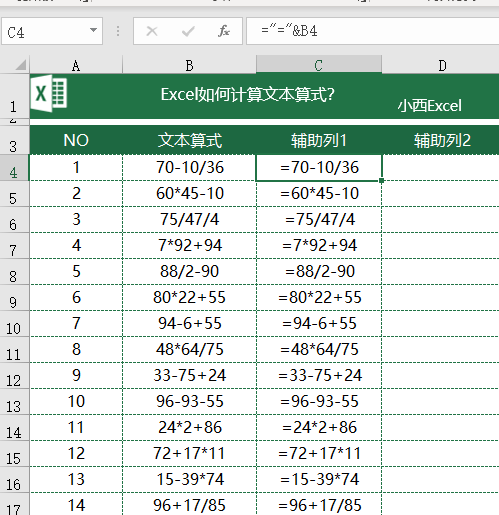Click the NO header cell
The height and width of the screenshot is (515, 499).
click(x=76, y=140)
